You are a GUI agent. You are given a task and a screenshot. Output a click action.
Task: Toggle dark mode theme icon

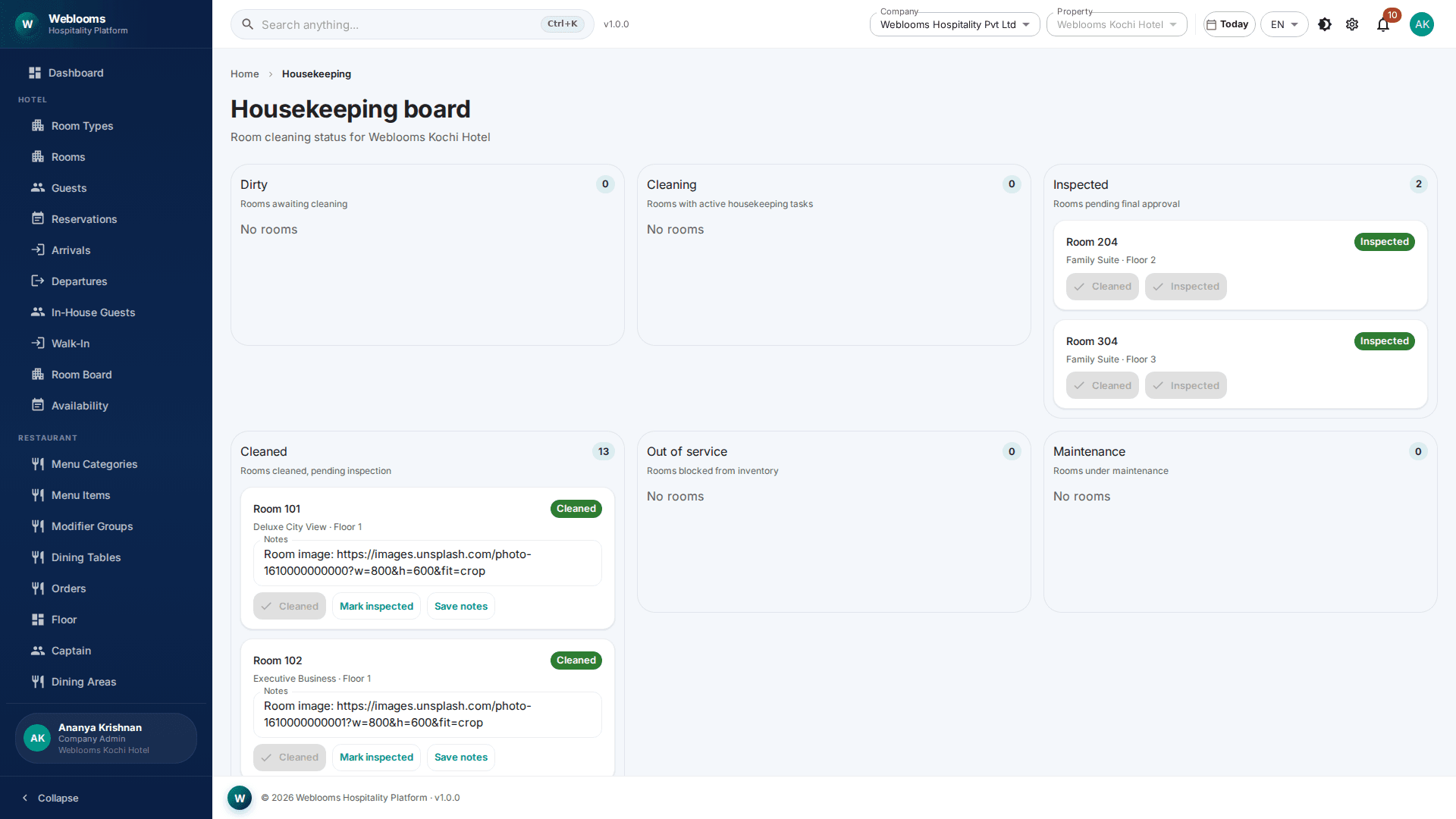tap(1325, 24)
